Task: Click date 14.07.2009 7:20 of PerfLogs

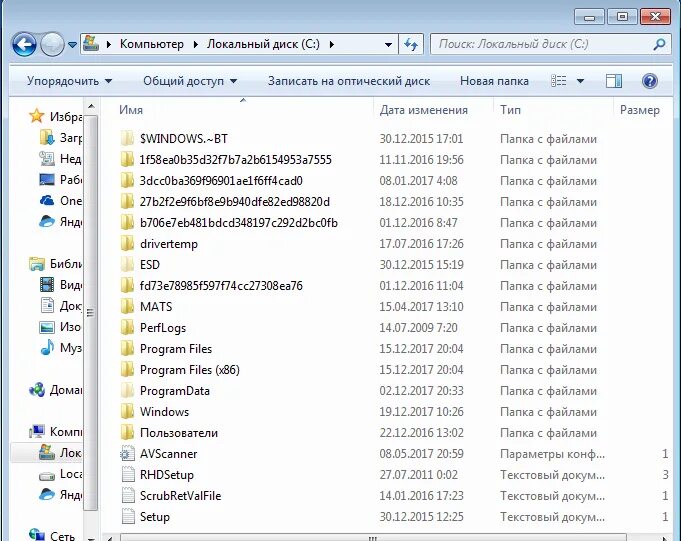Action: 418,328
